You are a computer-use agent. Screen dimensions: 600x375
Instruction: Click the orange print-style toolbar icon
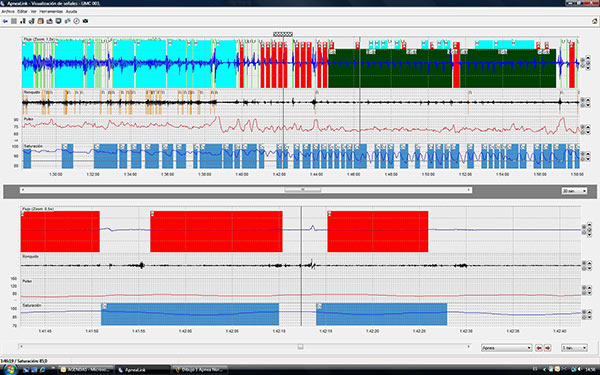[x=41, y=21]
